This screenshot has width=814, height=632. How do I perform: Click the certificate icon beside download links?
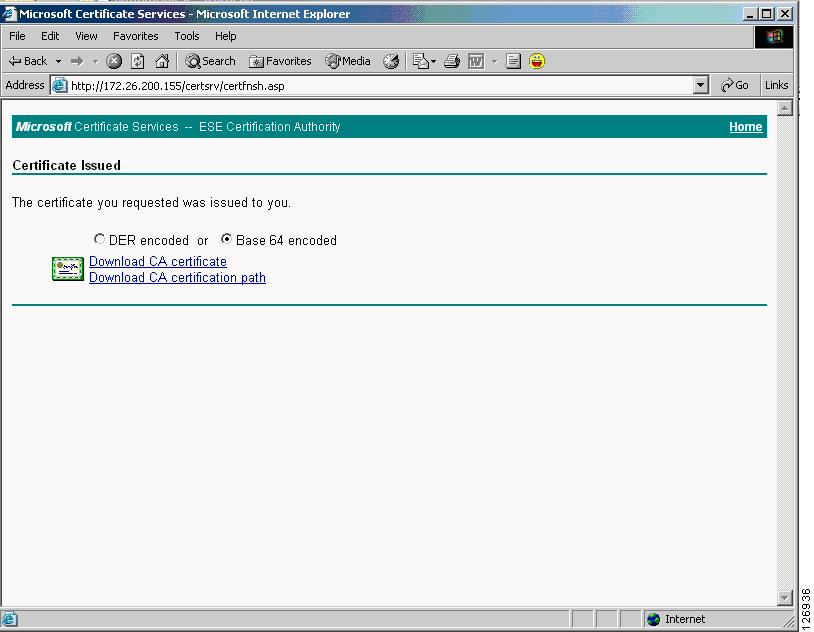67,268
